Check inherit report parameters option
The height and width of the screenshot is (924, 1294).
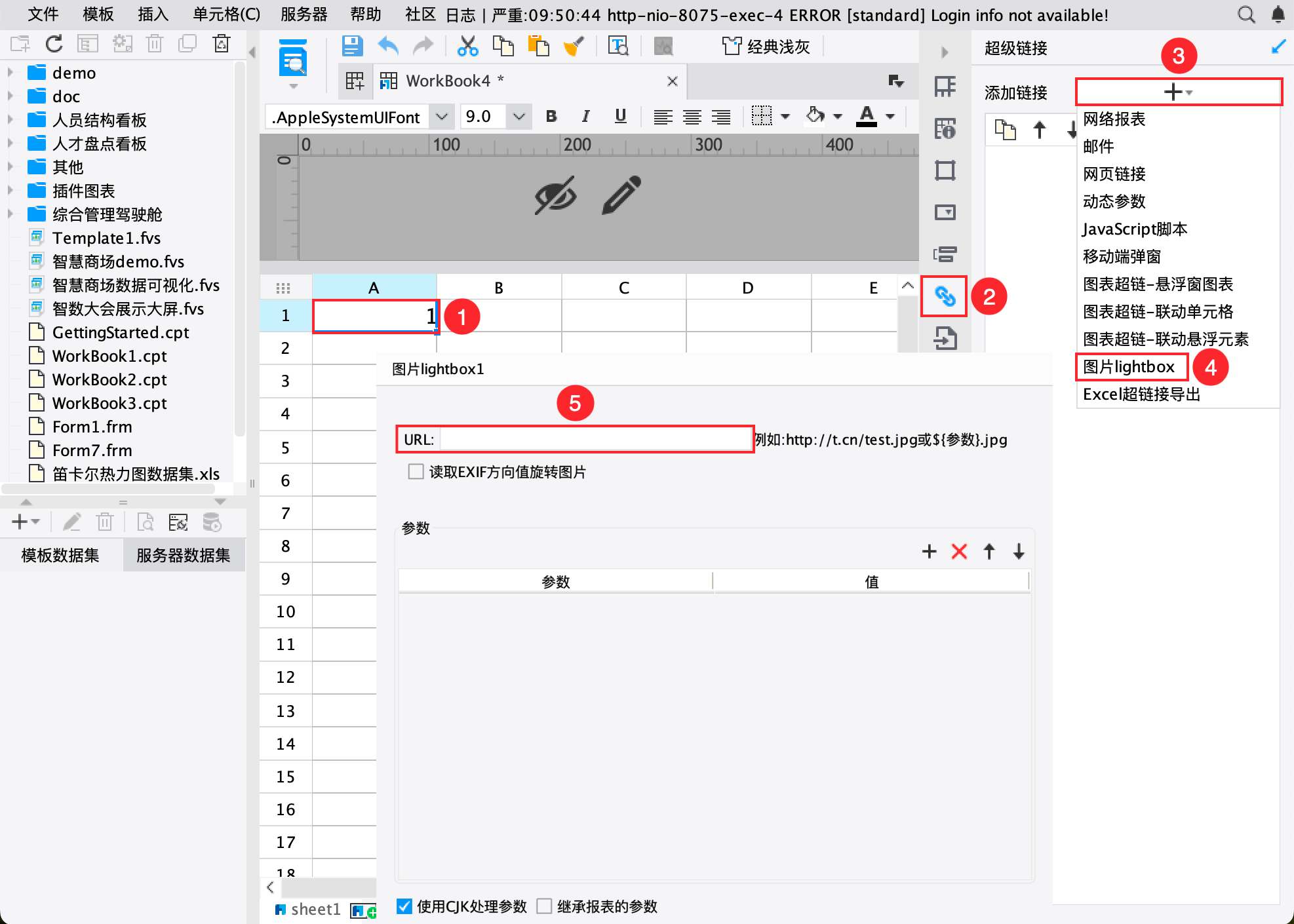pyautogui.click(x=544, y=906)
